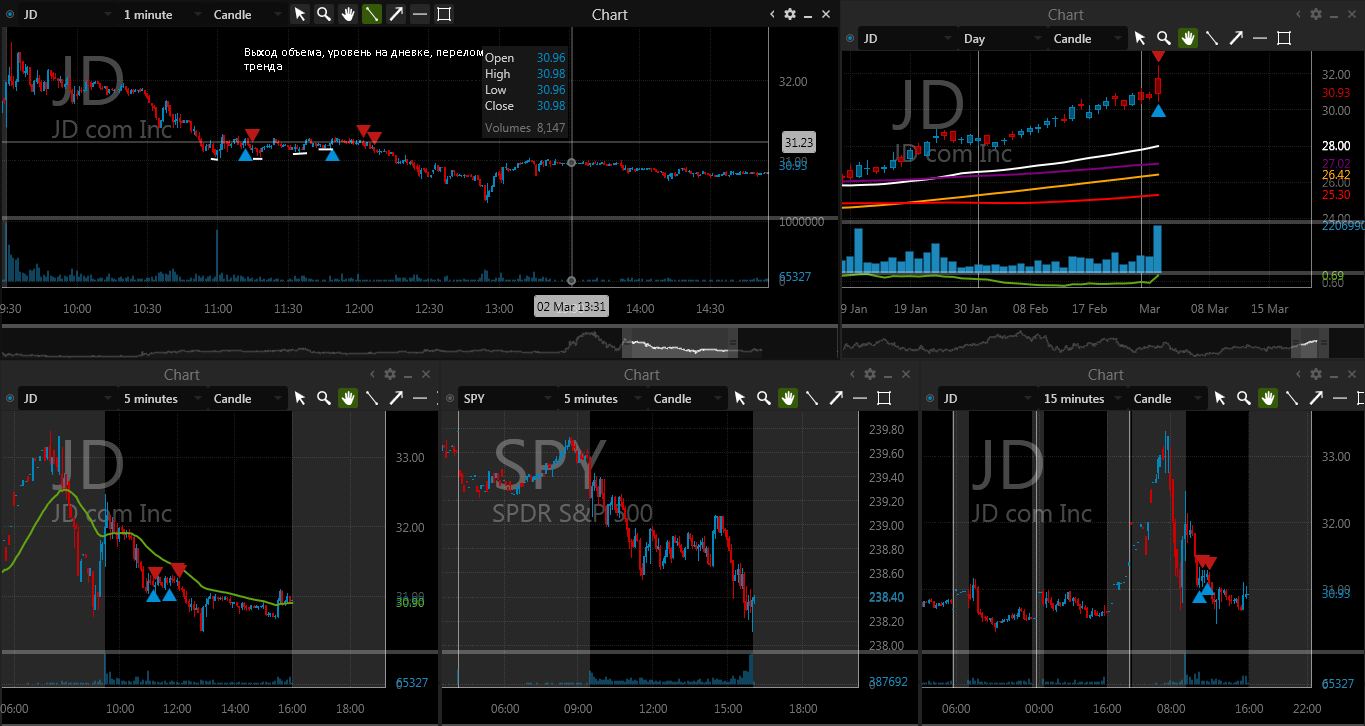Select the arrow tool in JD Day chart
The height and width of the screenshot is (726, 1365).
click(x=1236, y=38)
